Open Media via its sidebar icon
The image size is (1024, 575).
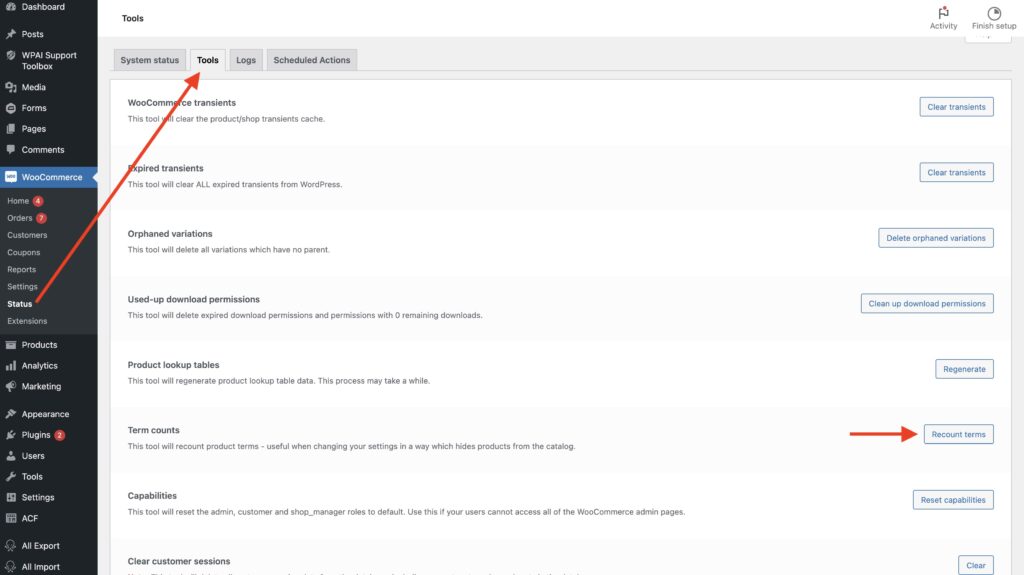pyautogui.click(x=11, y=87)
